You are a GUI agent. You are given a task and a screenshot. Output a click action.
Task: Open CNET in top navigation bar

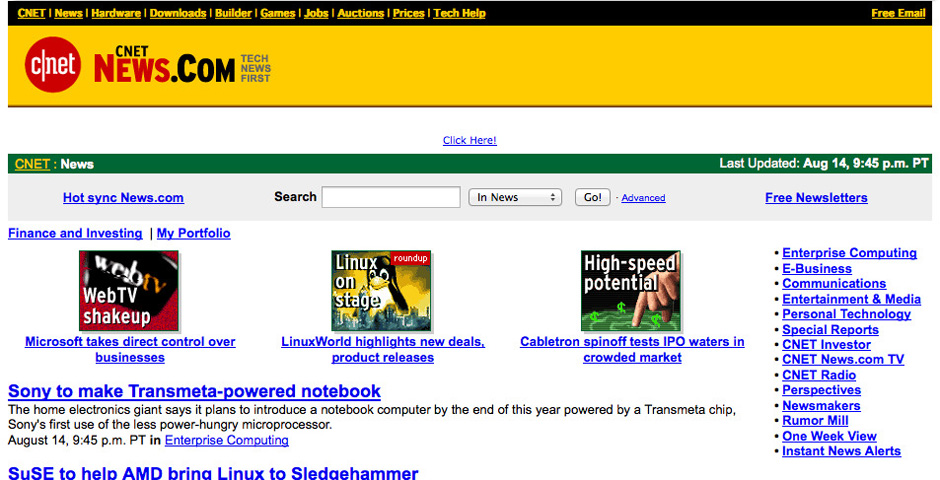pyautogui.click(x=32, y=13)
